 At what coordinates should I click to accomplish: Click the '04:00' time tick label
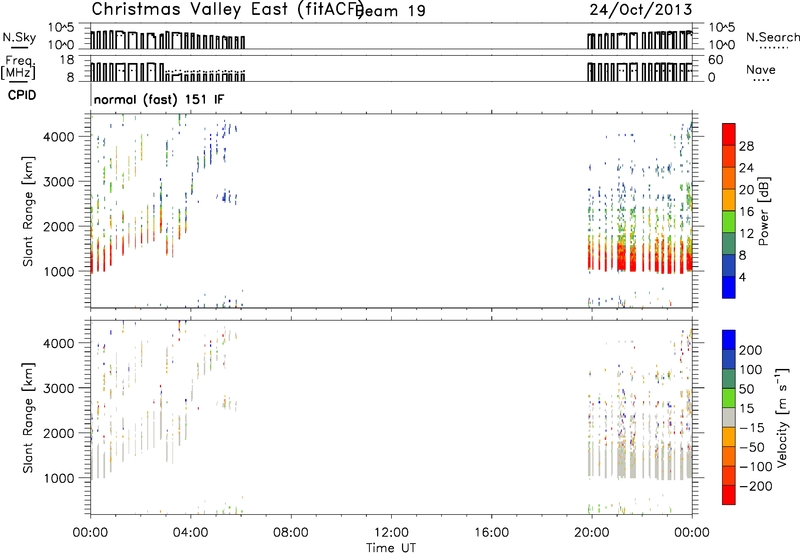point(190,533)
